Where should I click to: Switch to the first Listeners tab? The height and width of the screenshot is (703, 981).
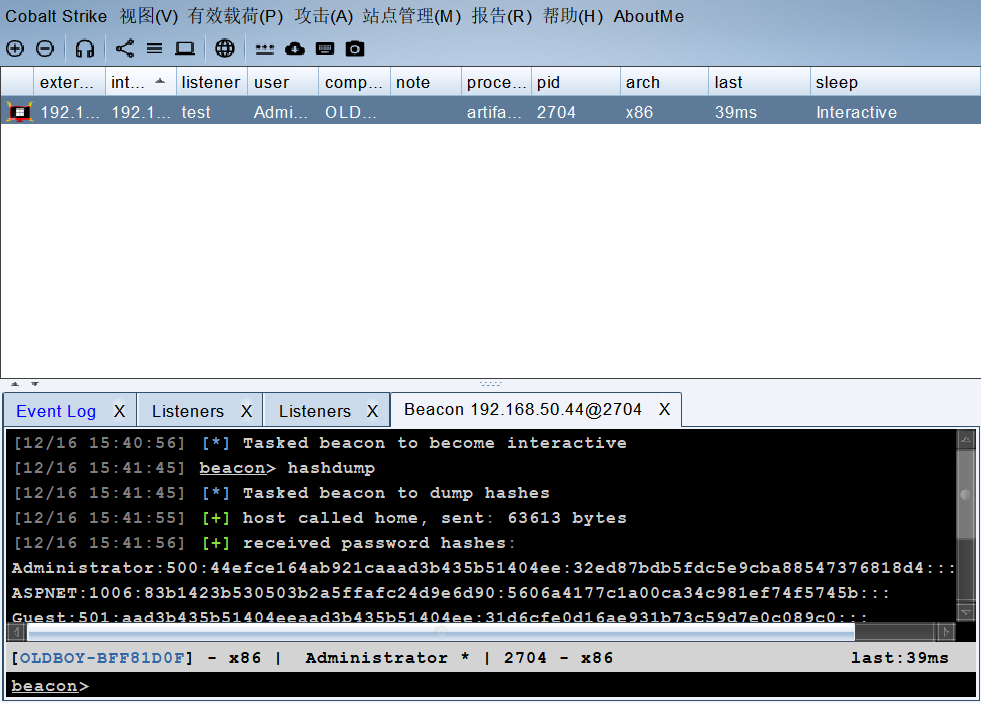click(x=188, y=411)
